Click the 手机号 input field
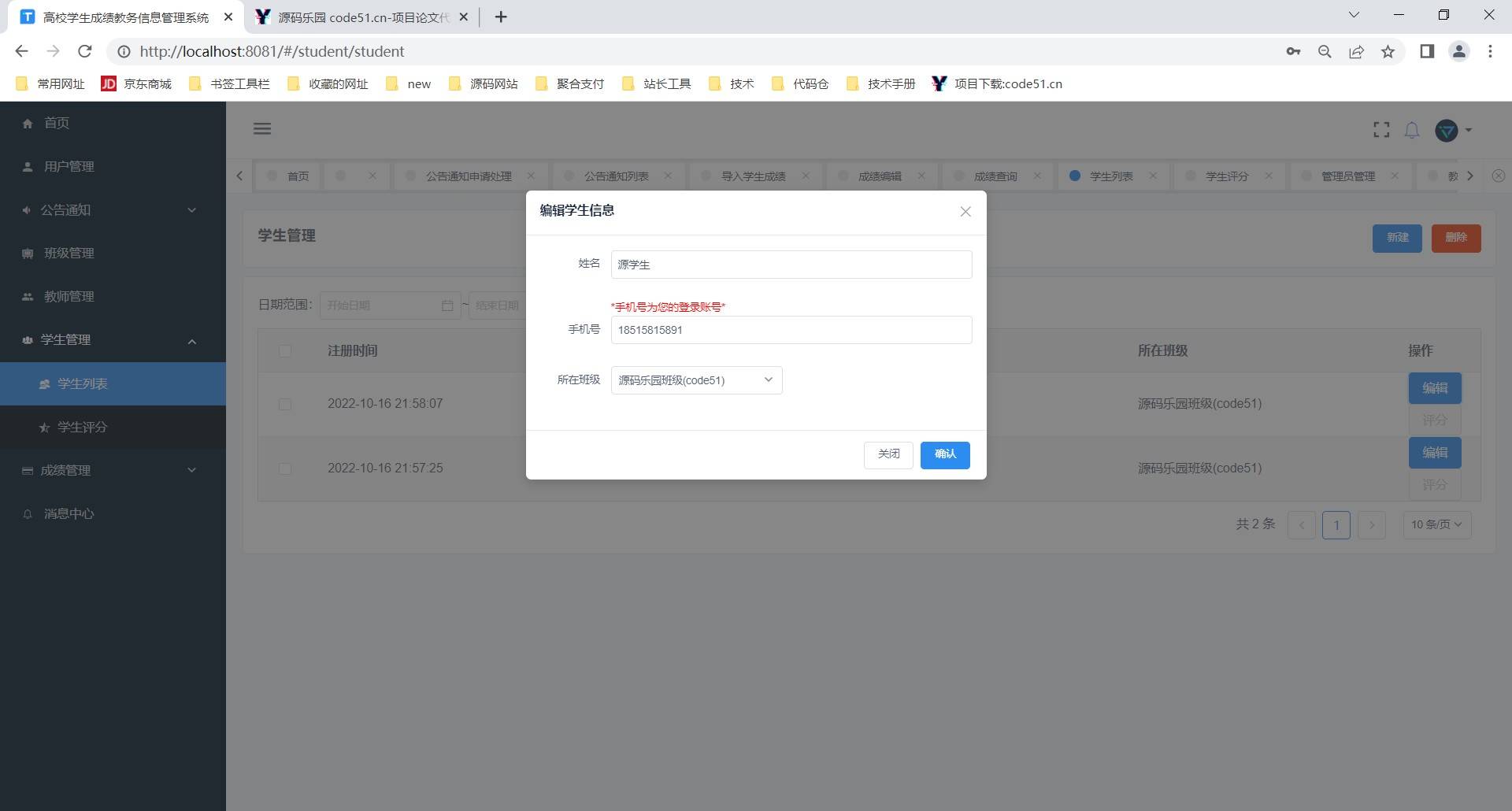This screenshot has width=1512, height=811. coord(791,330)
